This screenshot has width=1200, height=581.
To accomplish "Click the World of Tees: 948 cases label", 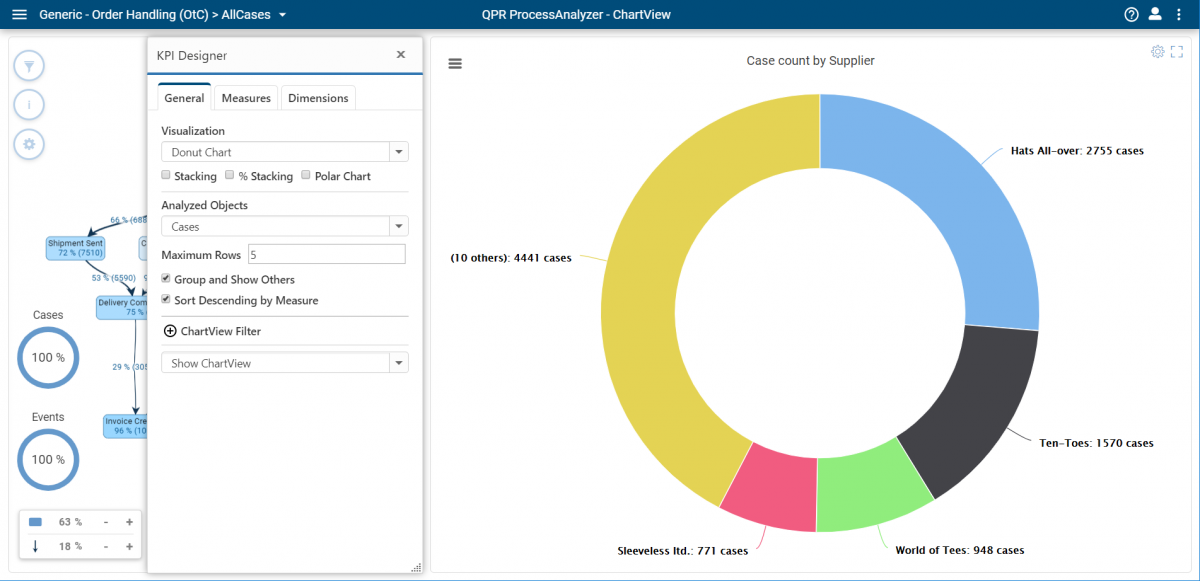I will 960,550.
